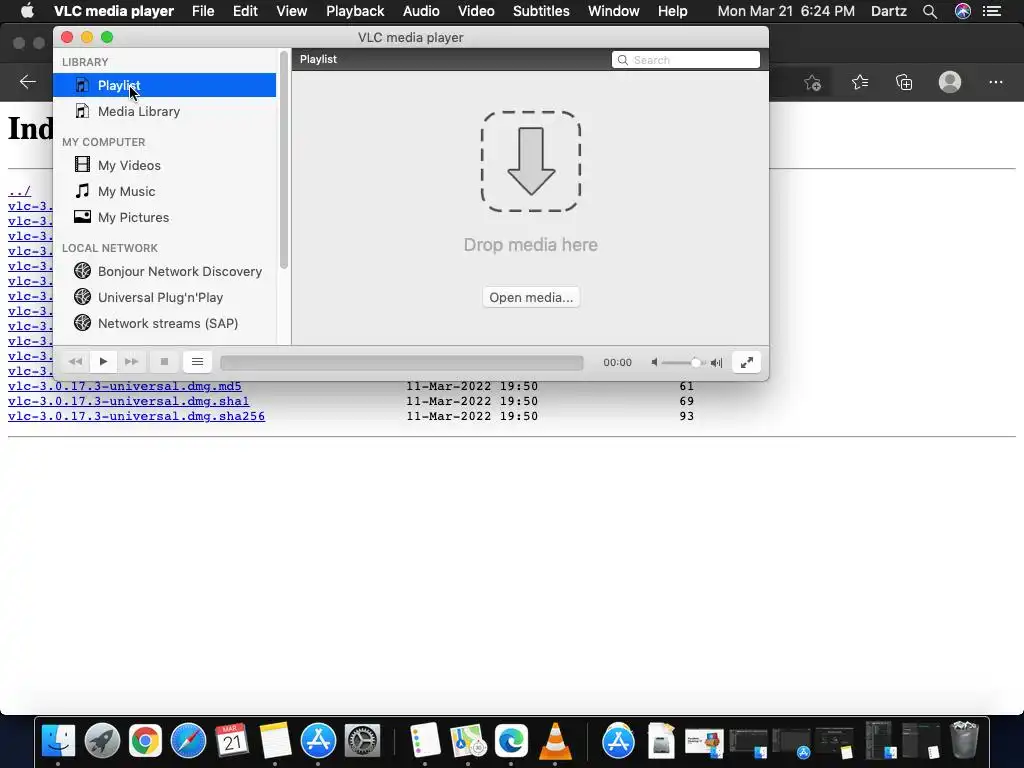
Task: Open Notes from the Dock
Action: (275, 741)
